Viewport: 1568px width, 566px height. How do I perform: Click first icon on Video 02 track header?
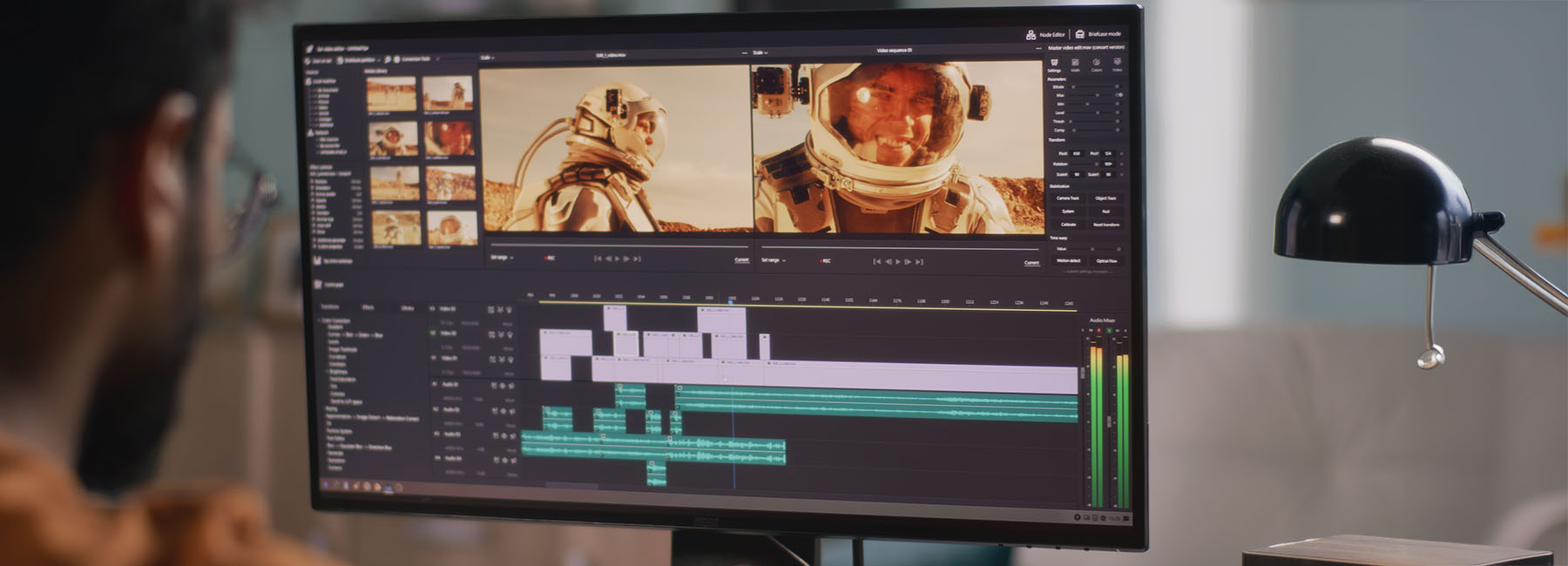pyautogui.click(x=491, y=334)
